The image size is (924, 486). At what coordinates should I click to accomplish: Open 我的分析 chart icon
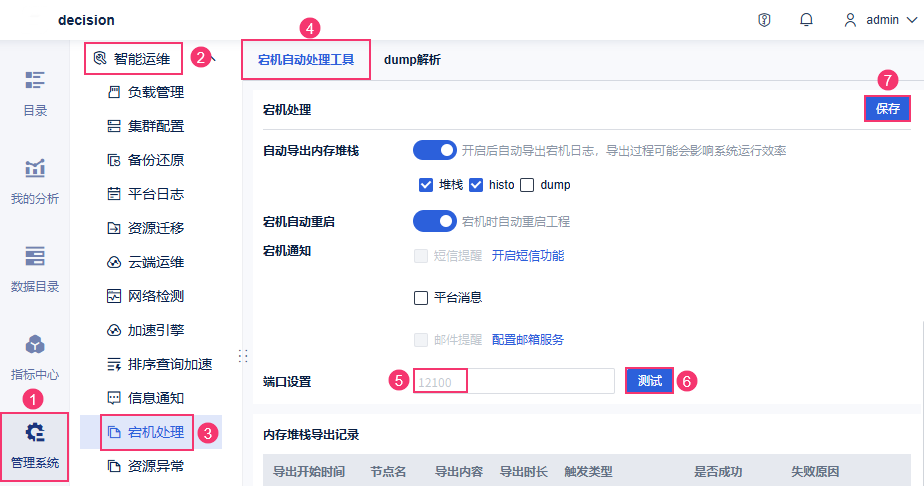click(x=35, y=168)
